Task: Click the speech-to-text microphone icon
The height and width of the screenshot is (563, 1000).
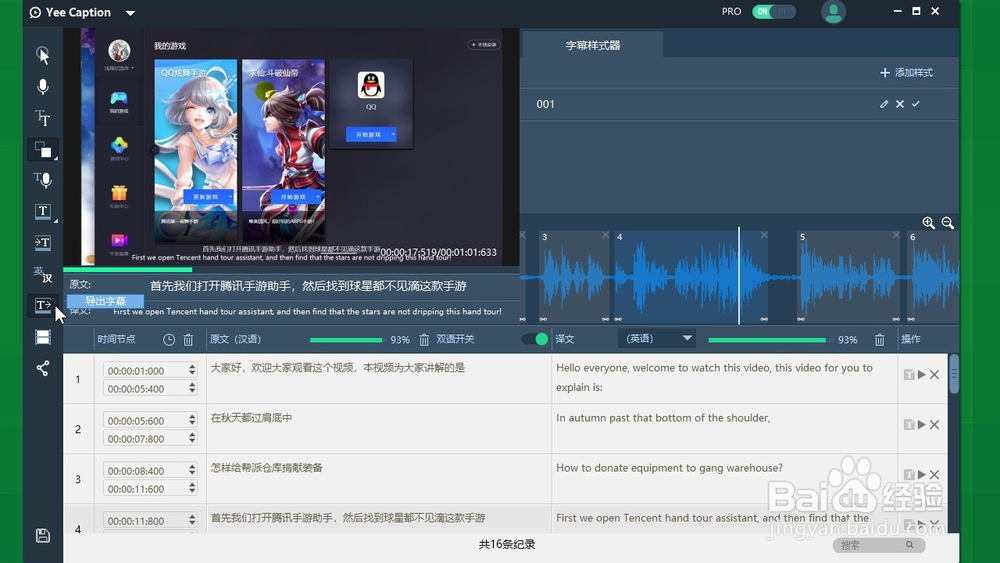Action: click(x=43, y=180)
